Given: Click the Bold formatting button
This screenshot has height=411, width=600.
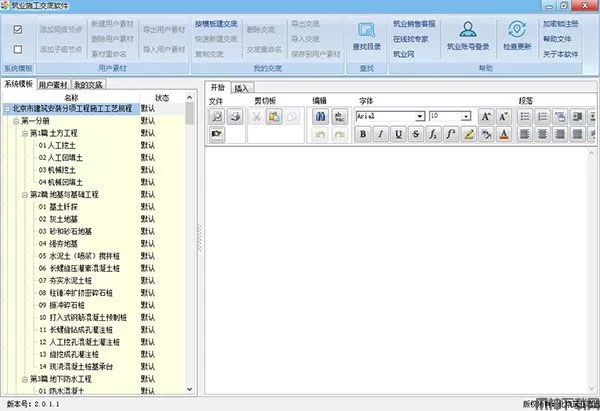Looking at the screenshot, I should 364,134.
